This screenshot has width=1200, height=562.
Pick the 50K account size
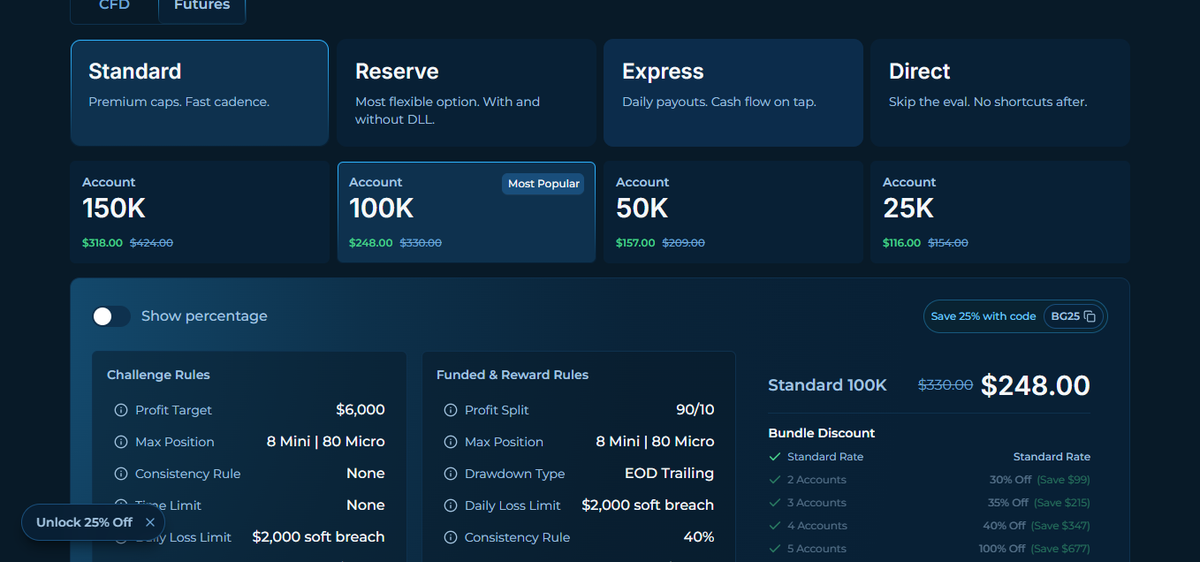tap(733, 212)
